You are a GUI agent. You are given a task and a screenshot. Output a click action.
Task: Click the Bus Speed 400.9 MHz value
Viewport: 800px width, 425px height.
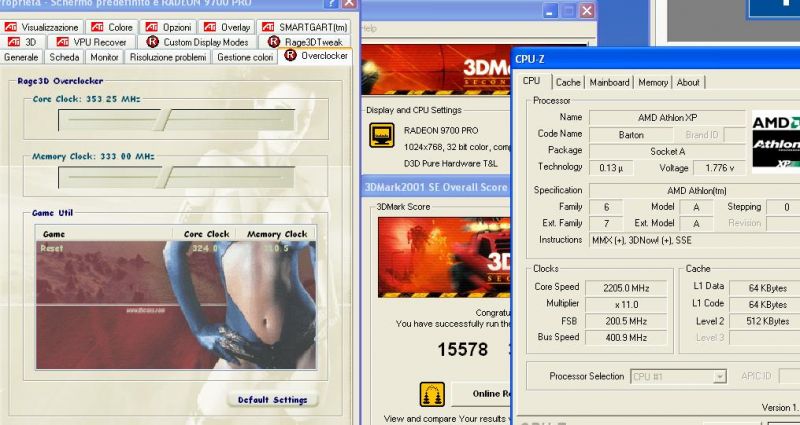[626, 337]
